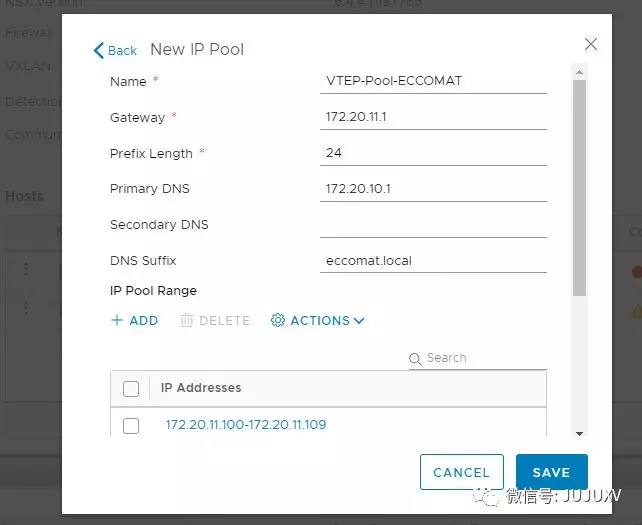Viewport: 642px width, 525px height.
Task: Click the Secondary DNS empty field
Action: [433, 225]
